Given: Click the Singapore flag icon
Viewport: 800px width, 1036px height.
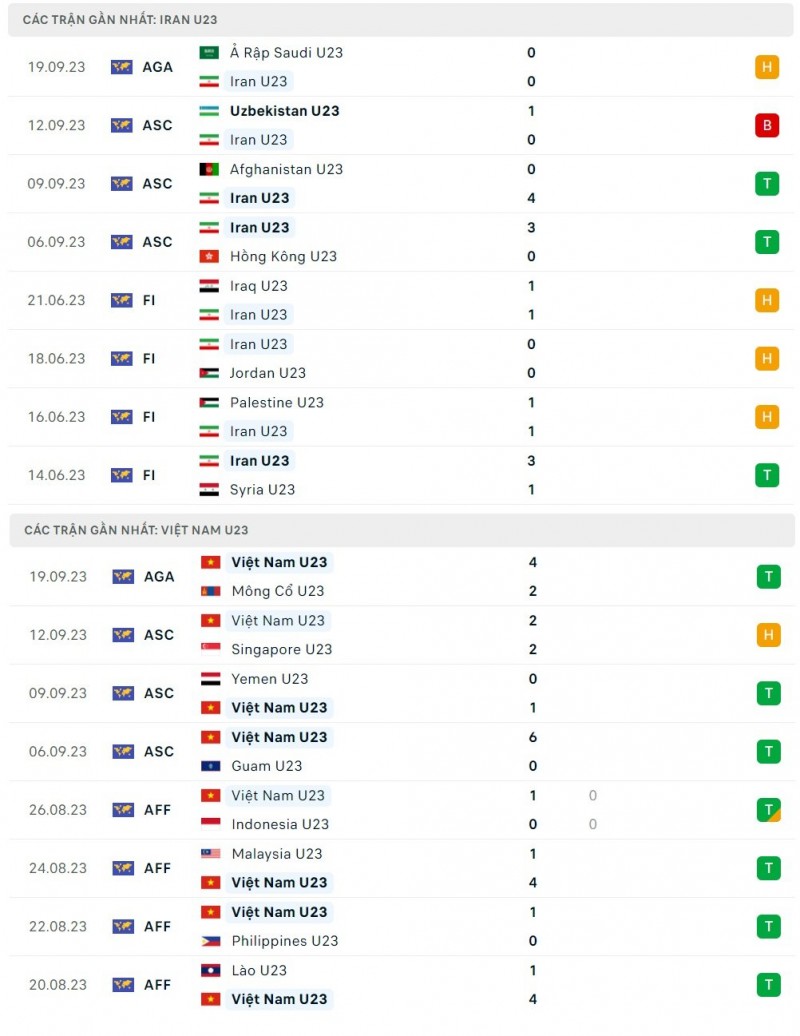Looking at the screenshot, I should click(x=210, y=649).
